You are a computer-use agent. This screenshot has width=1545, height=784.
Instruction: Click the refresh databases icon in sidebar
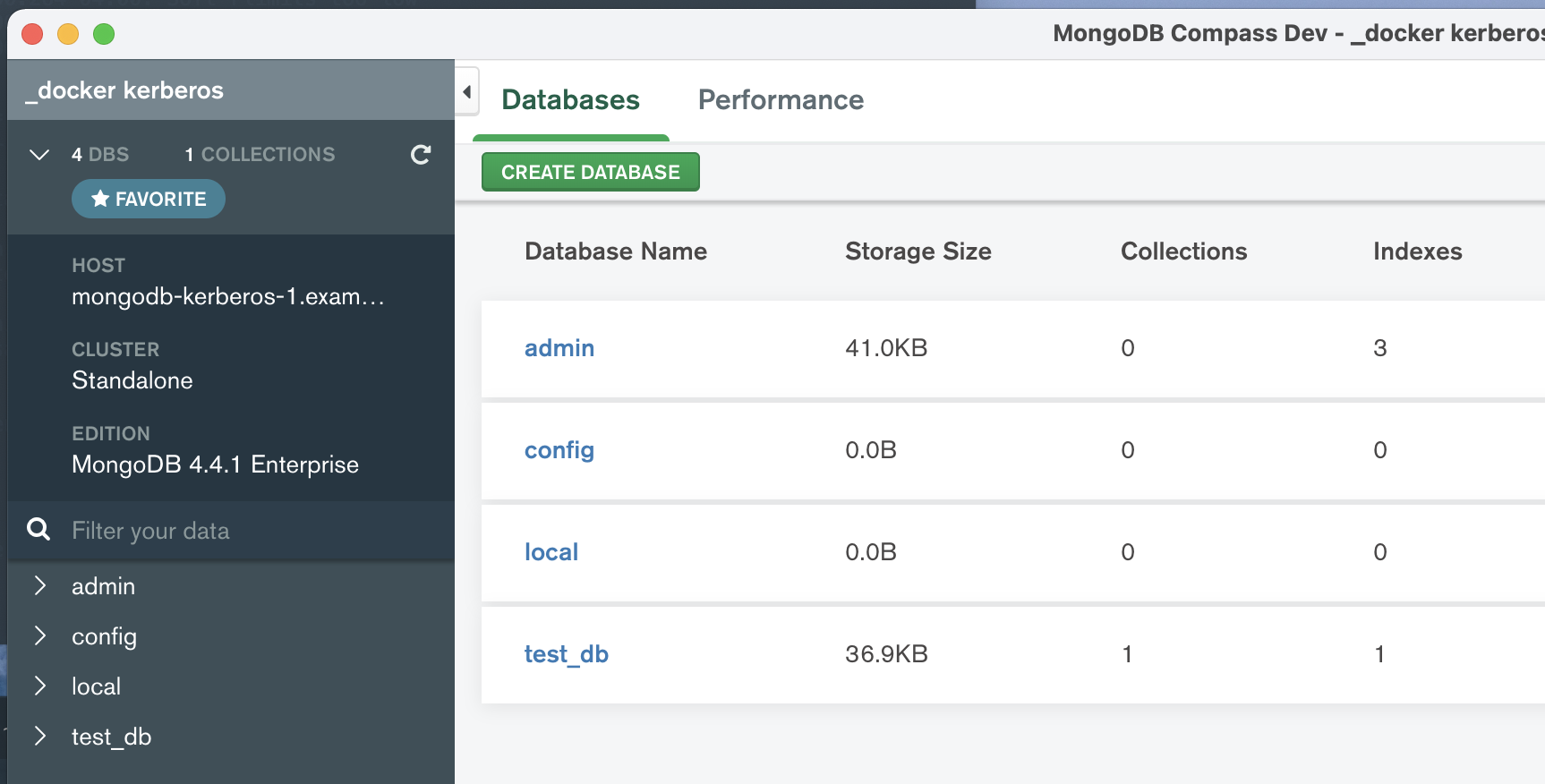[x=421, y=155]
